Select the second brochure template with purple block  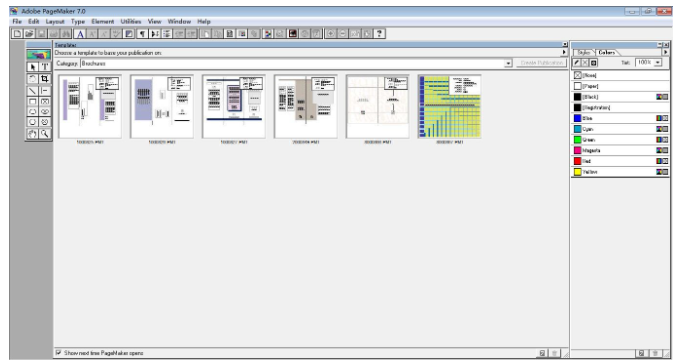point(162,107)
